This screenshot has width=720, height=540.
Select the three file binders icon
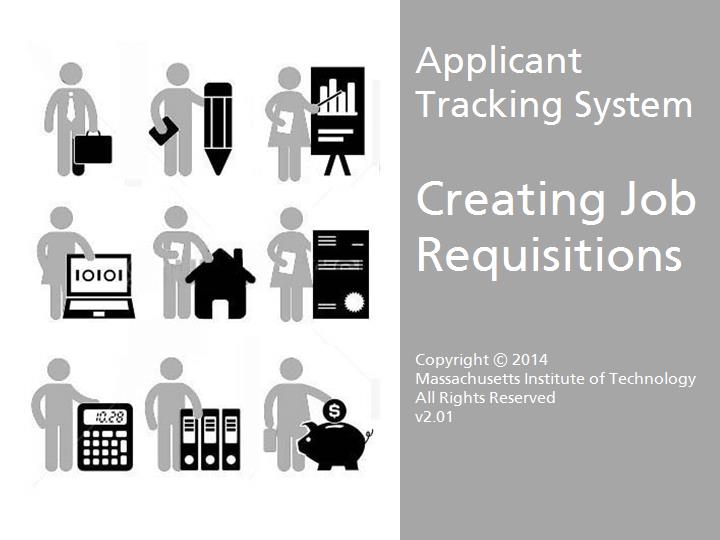[x=210, y=438]
